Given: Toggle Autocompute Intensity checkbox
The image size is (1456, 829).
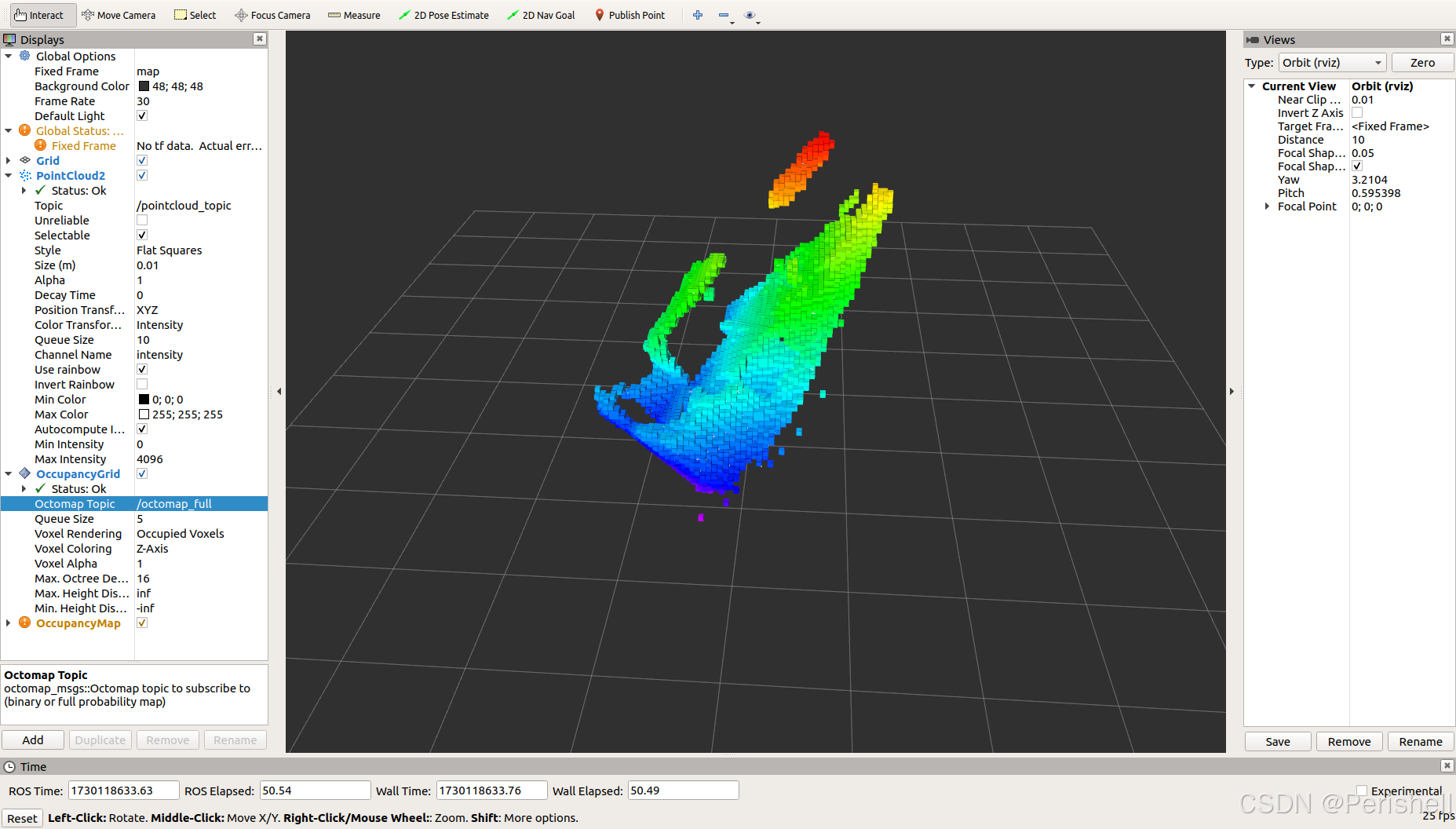Looking at the screenshot, I should click(x=142, y=429).
